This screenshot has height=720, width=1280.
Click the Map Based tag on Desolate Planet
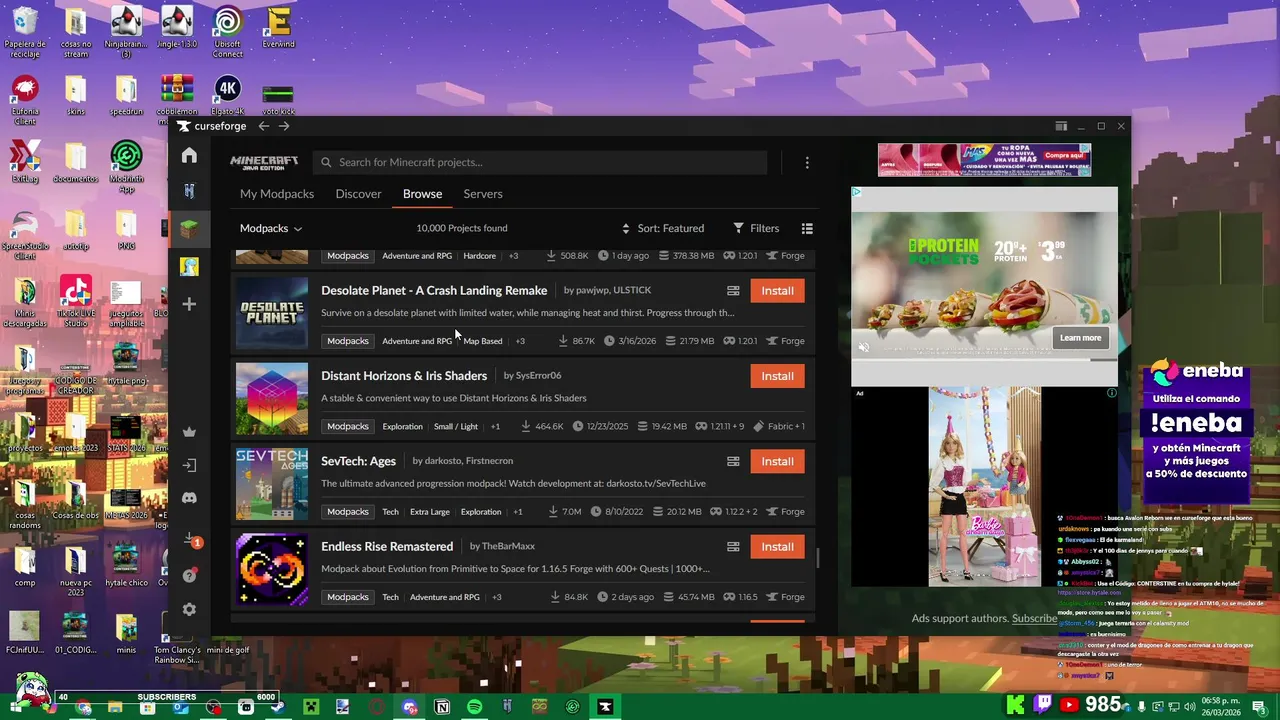[483, 341]
